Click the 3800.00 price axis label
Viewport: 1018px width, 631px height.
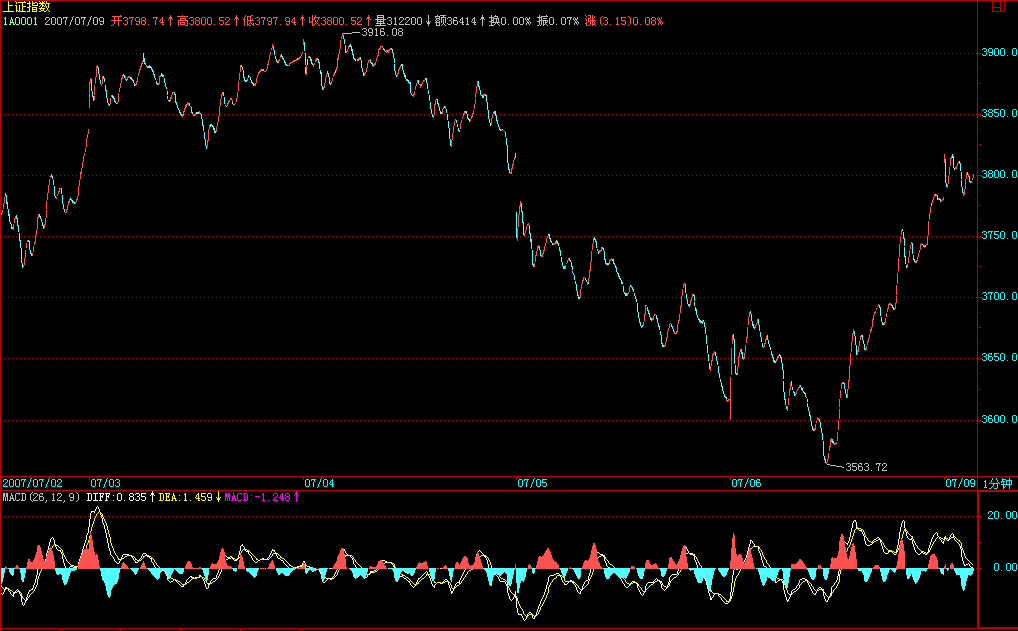click(x=998, y=175)
